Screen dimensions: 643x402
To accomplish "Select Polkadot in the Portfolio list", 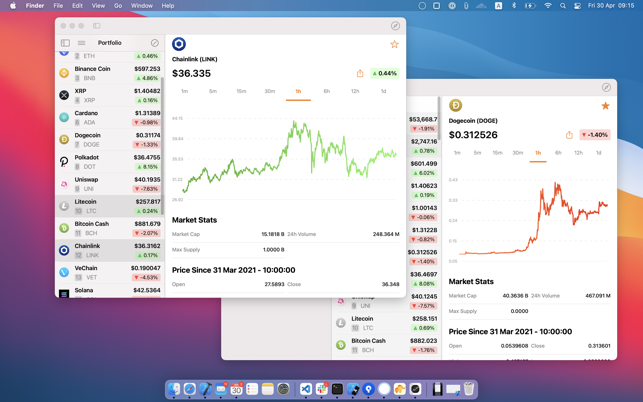I will (110, 162).
